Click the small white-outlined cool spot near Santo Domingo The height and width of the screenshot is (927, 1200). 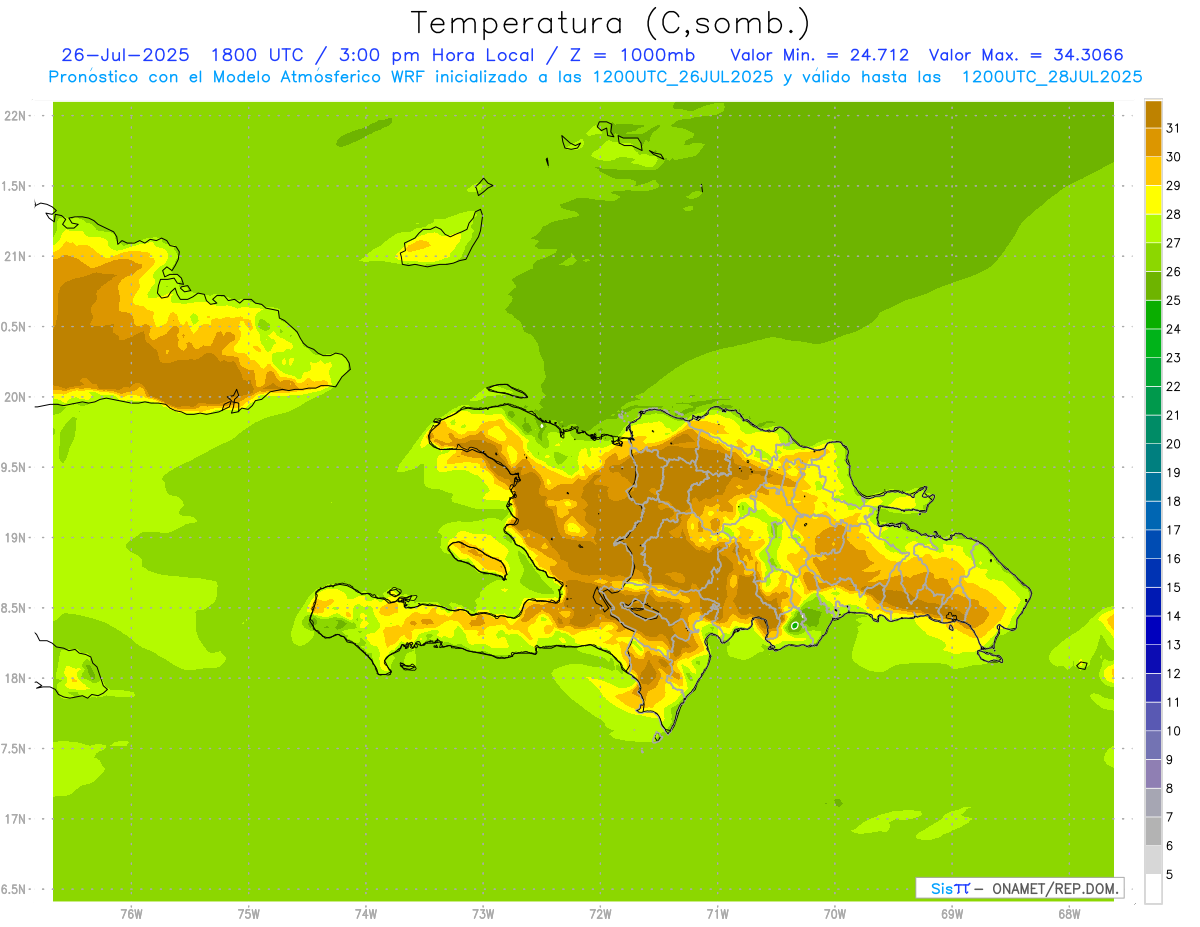[x=794, y=625]
